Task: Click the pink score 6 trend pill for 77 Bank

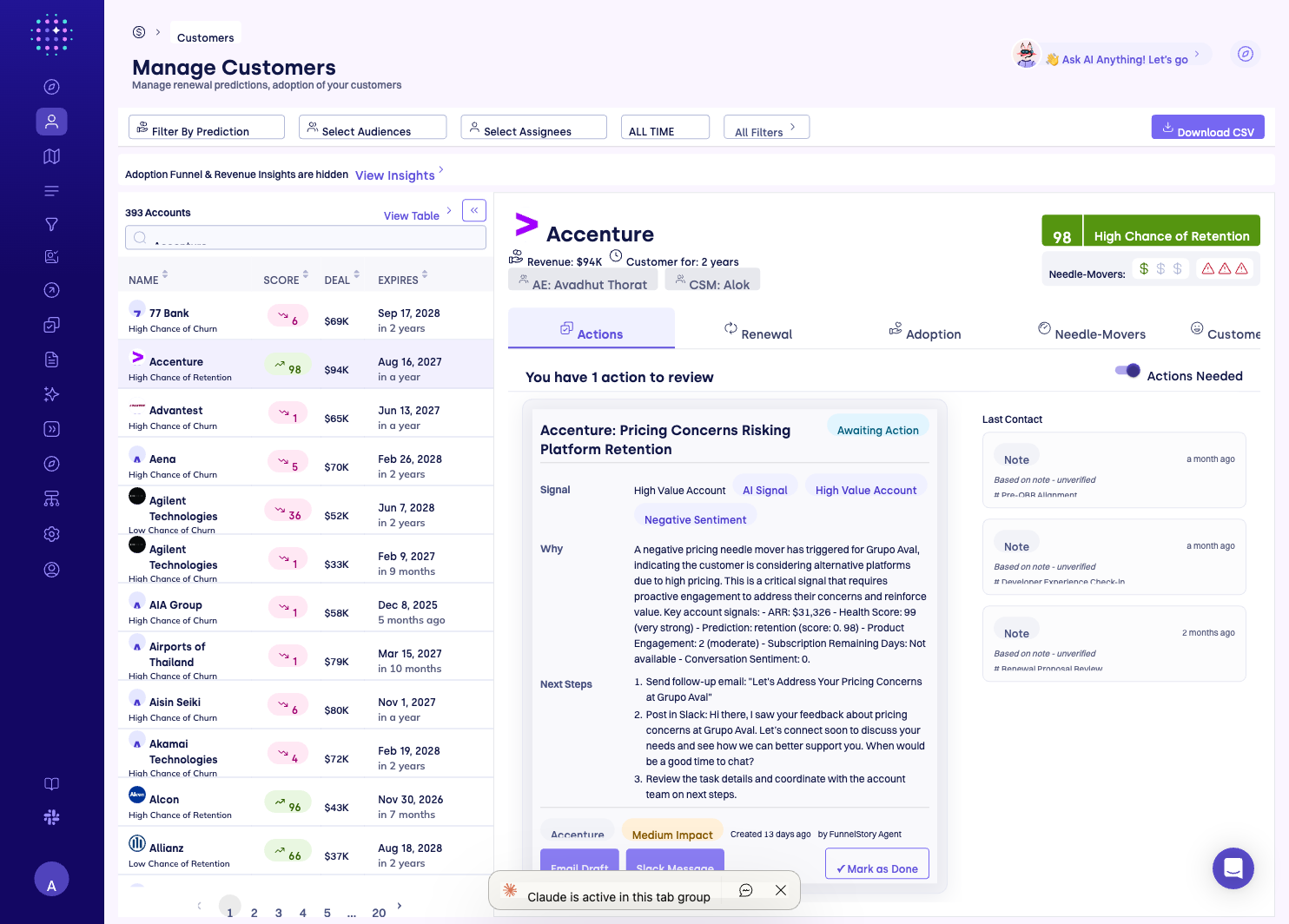Action: click(x=288, y=316)
